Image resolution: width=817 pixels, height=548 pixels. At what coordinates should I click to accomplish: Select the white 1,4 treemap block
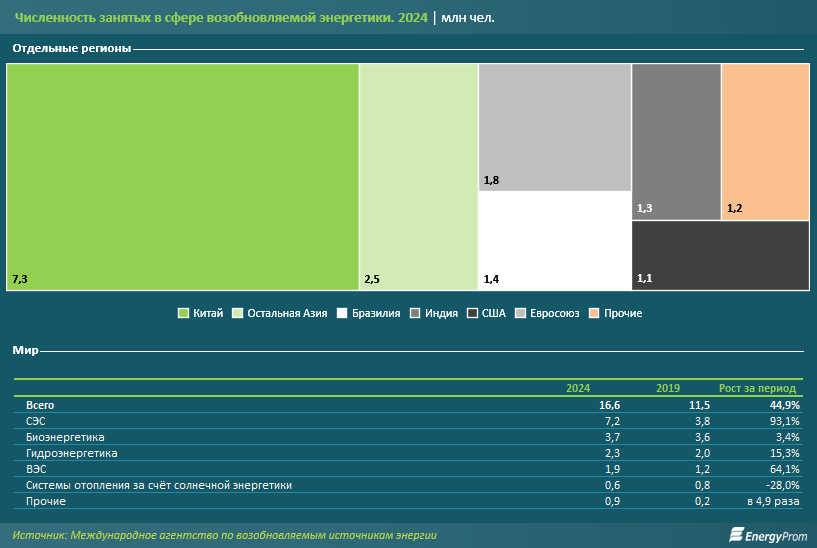click(554, 240)
